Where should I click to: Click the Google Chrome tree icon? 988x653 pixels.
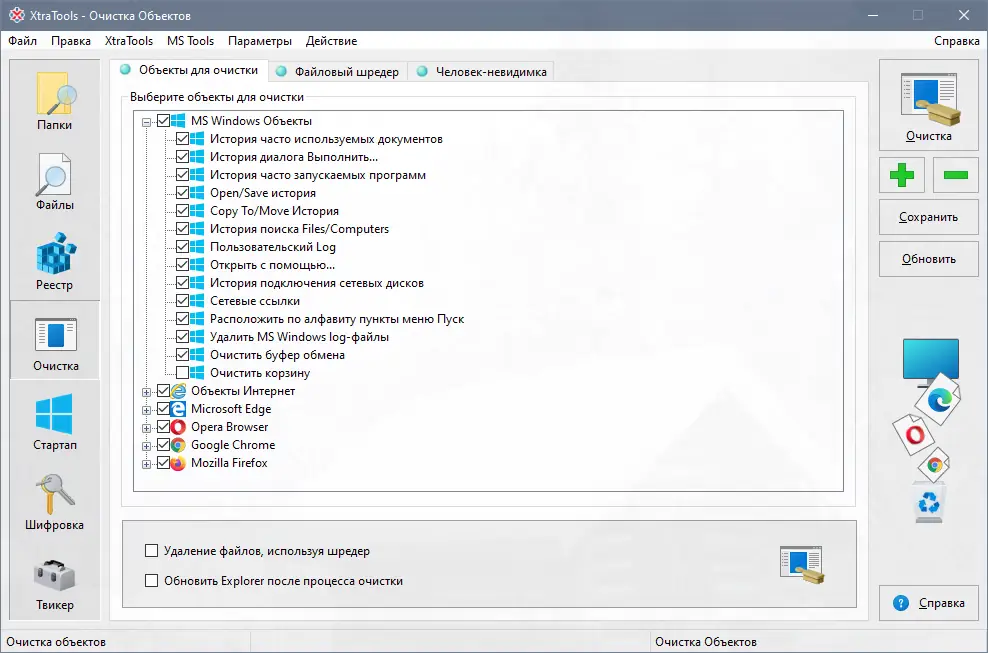[x=178, y=445]
